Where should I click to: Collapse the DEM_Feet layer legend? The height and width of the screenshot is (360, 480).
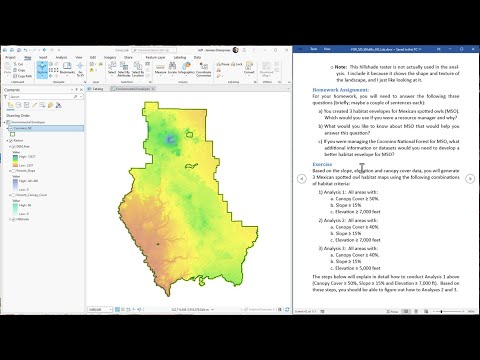10,147
